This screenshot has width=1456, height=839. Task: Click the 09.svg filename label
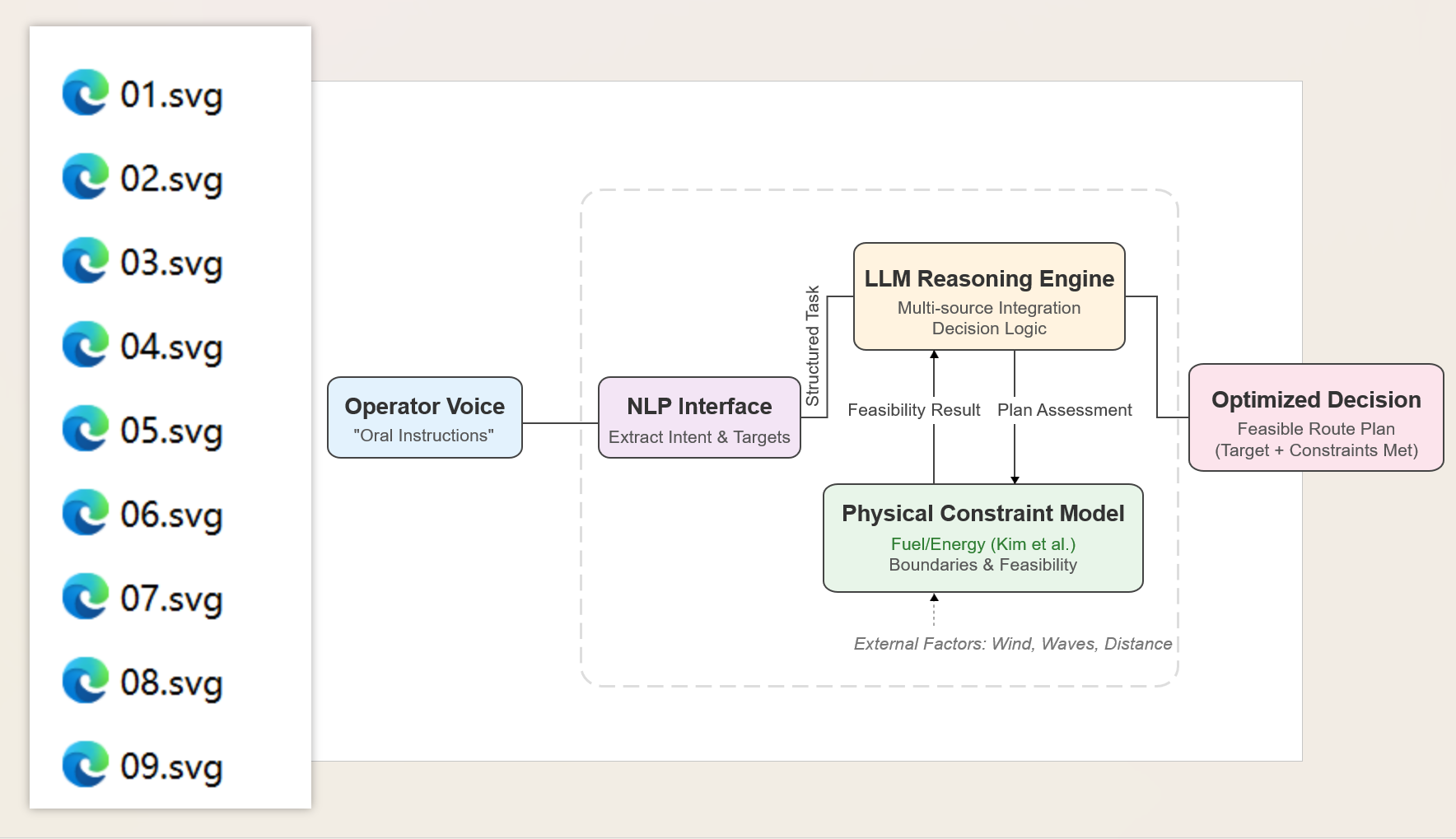click(x=171, y=767)
